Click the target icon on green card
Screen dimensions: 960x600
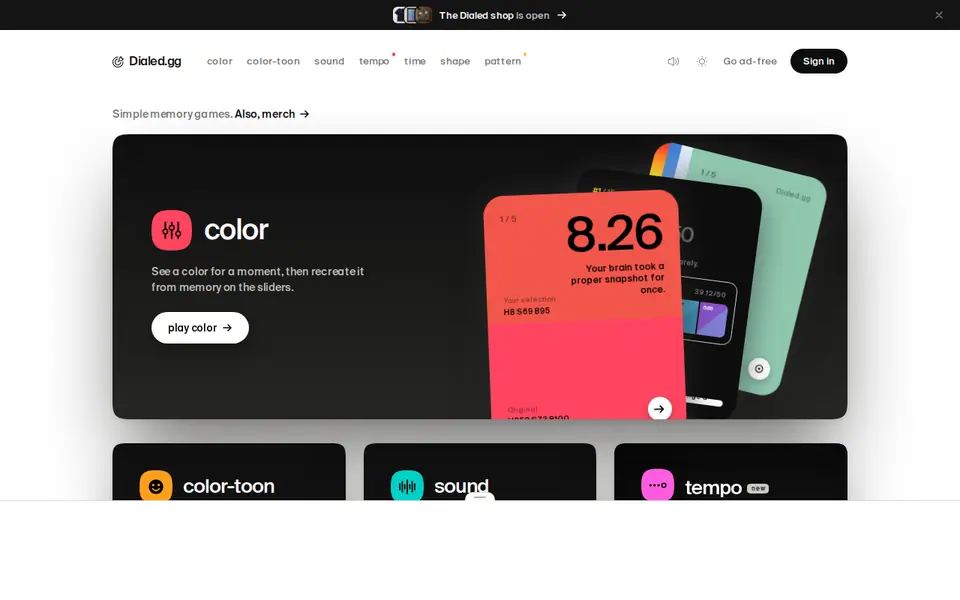coord(759,369)
